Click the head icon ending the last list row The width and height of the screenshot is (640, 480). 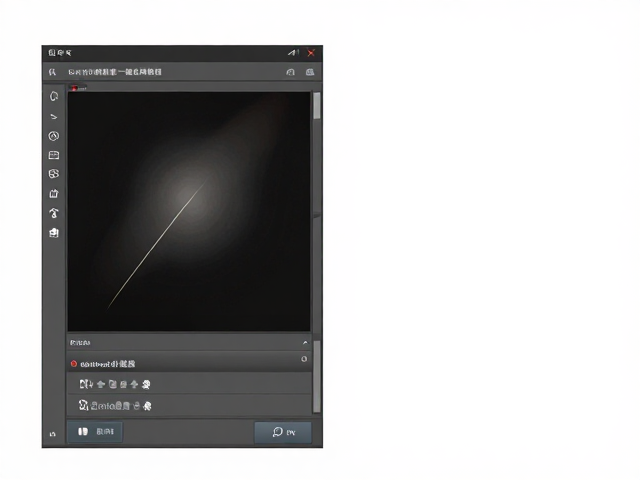(147, 406)
